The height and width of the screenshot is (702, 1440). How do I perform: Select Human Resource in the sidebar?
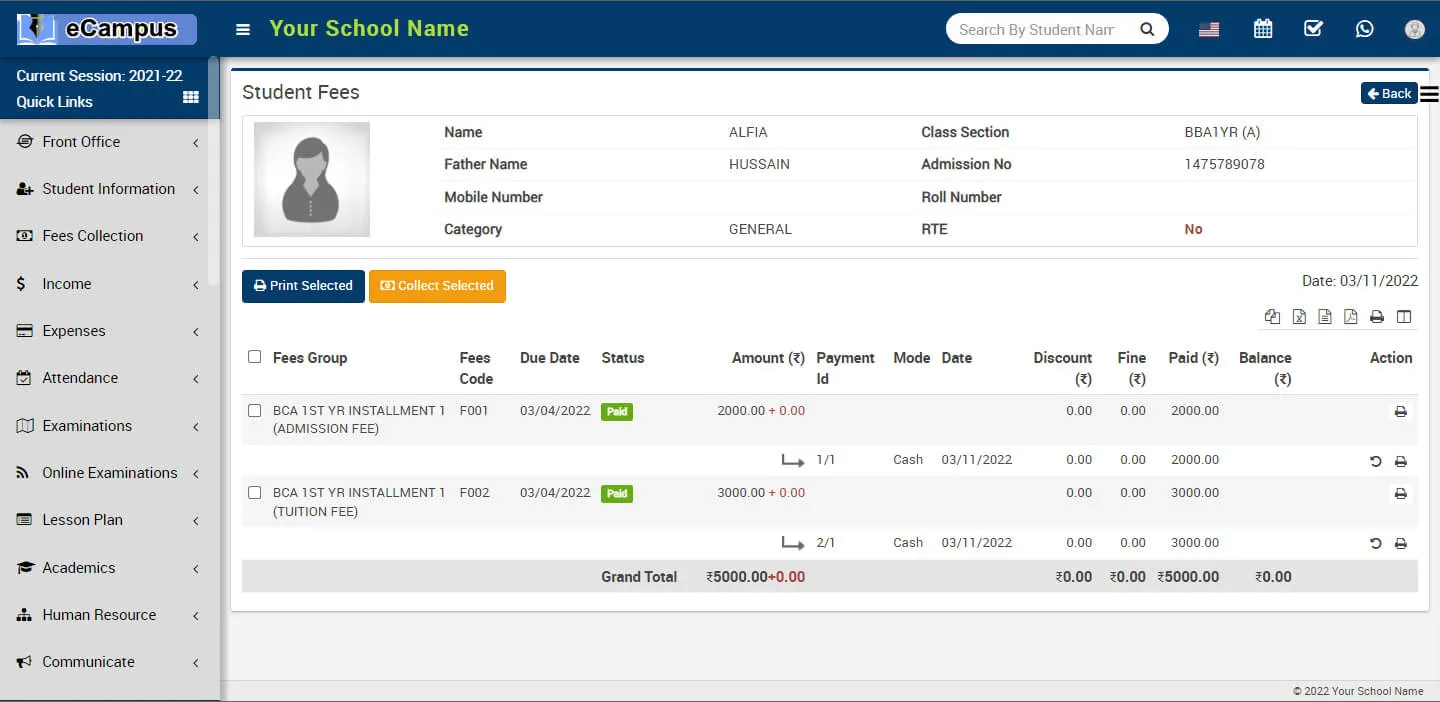99,615
